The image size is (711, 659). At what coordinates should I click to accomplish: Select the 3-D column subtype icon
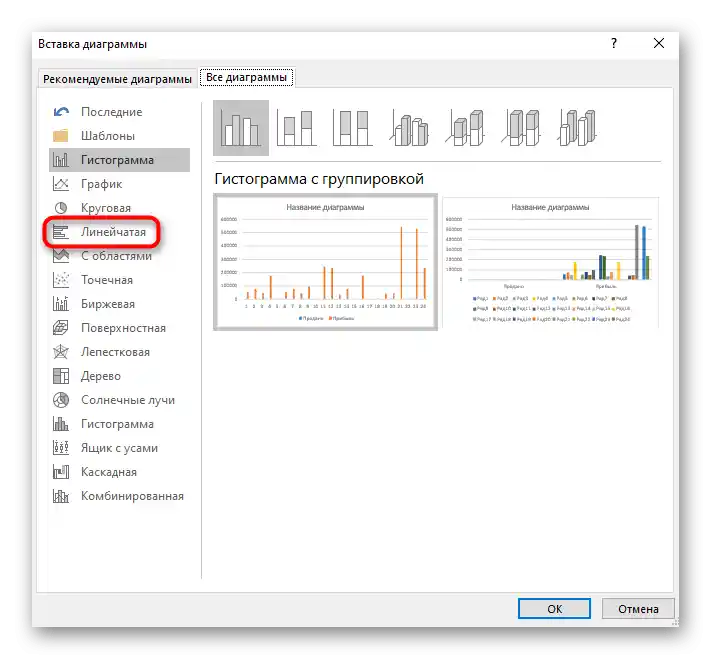(x=577, y=128)
